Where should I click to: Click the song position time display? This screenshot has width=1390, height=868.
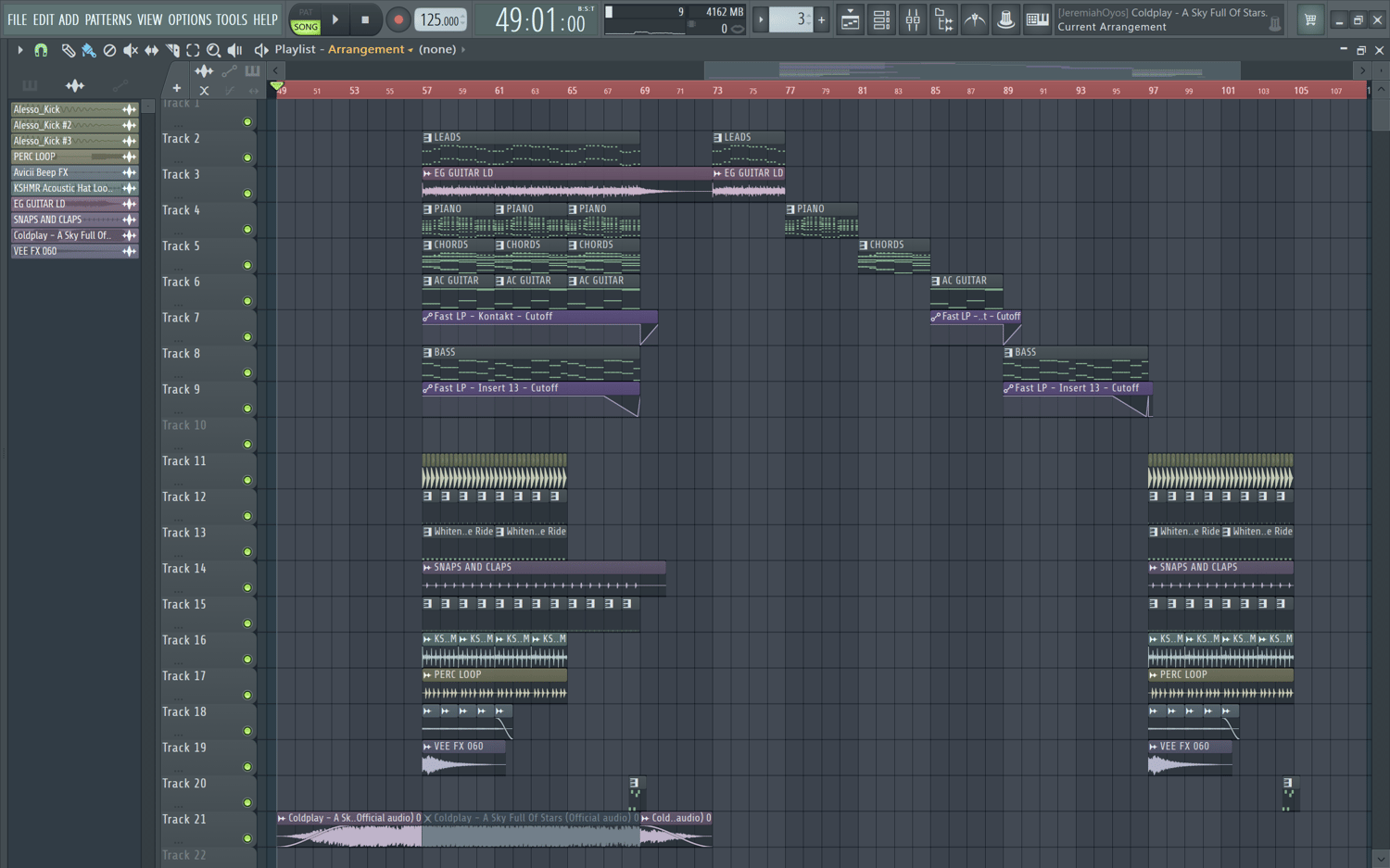click(540, 19)
